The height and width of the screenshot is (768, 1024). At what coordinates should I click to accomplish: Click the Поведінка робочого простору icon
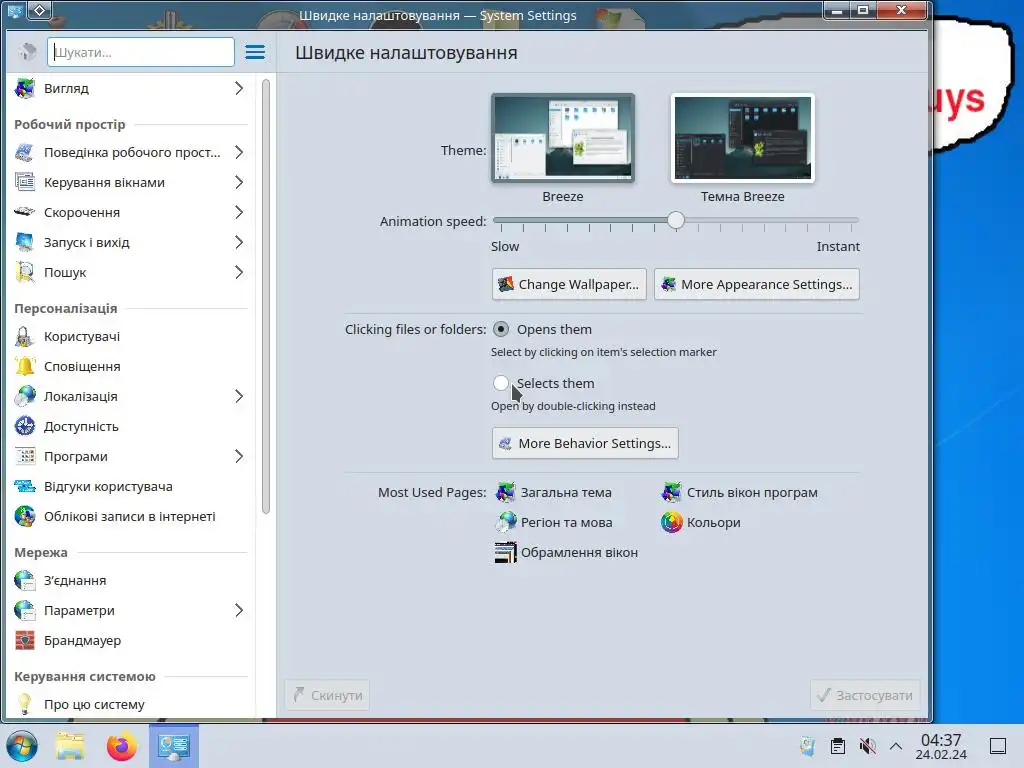25,152
